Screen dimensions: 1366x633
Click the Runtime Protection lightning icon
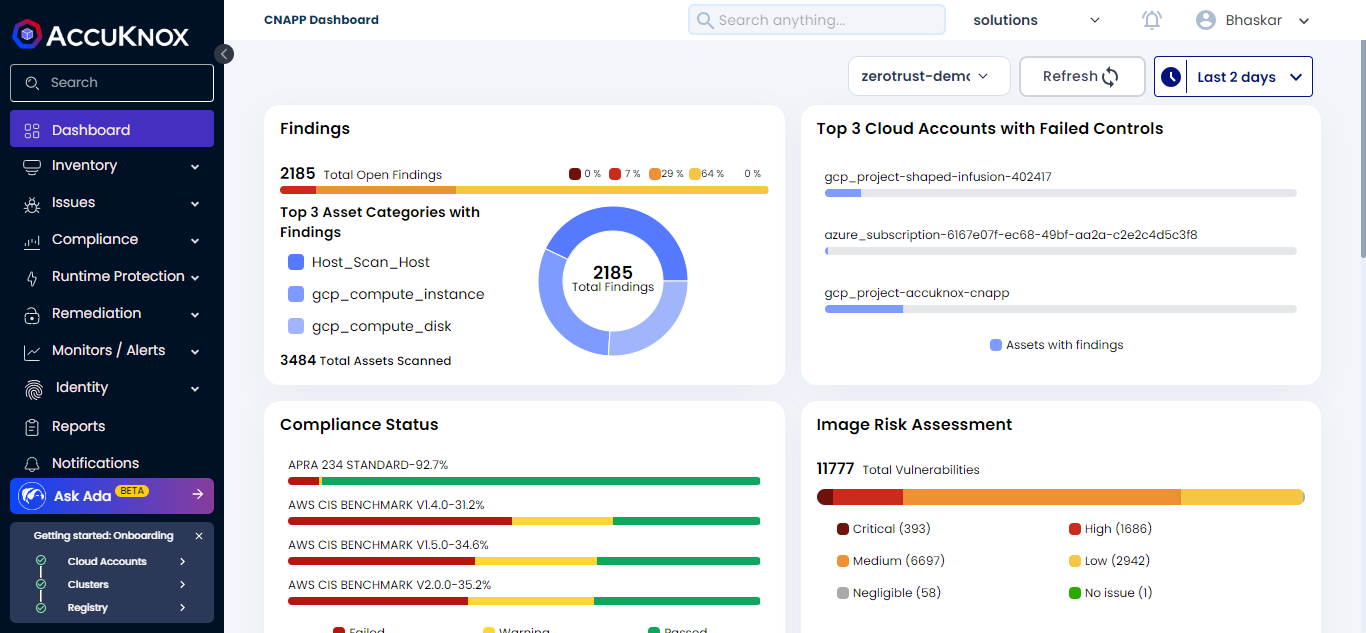coord(32,277)
